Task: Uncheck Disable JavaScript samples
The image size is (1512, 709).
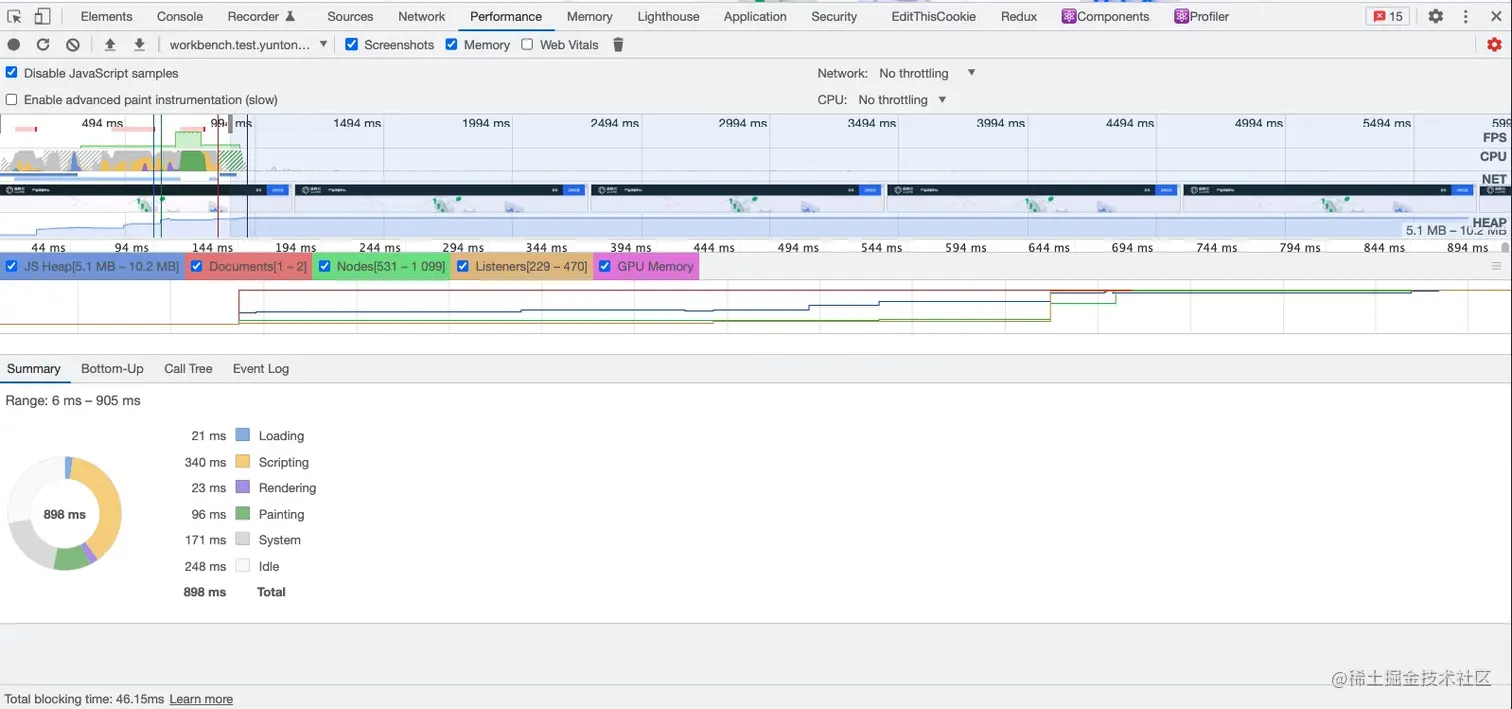Action: tap(12, 73)
